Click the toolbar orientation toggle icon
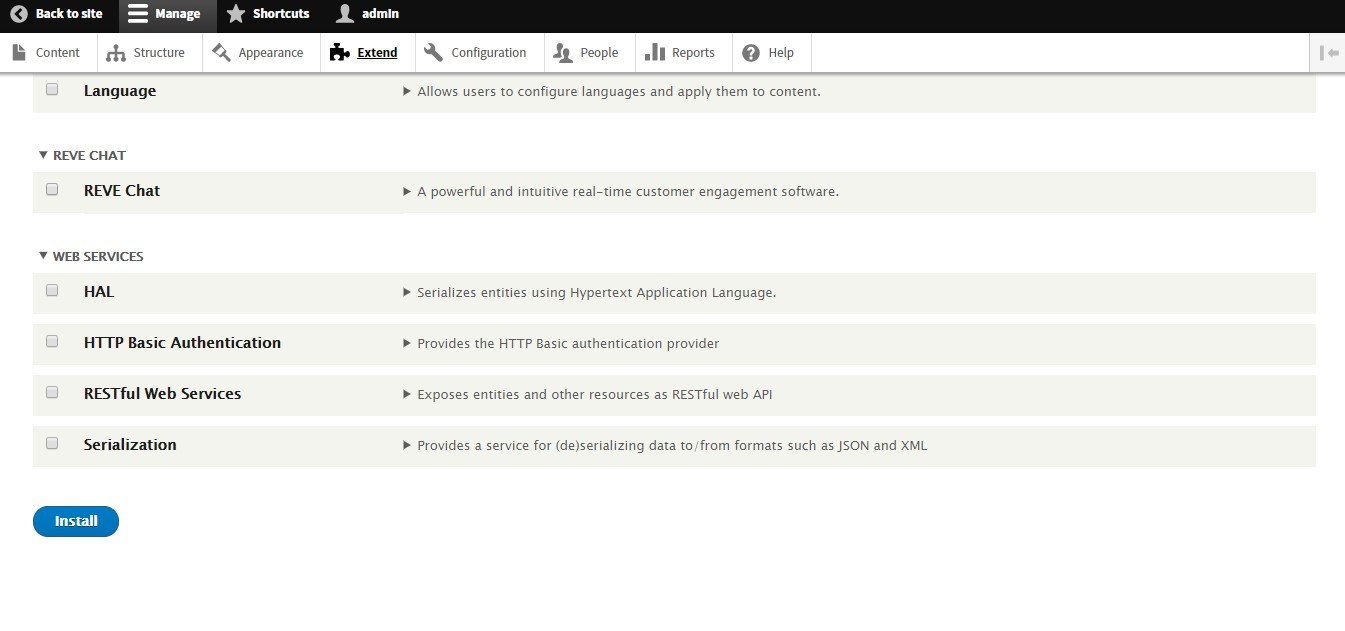The height and width of the screenshot is (631, 1345). [x=1329, y=52]
